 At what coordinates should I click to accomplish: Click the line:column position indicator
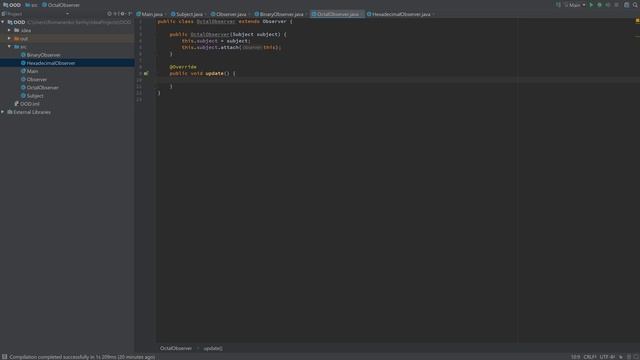(x=576, y=357)
